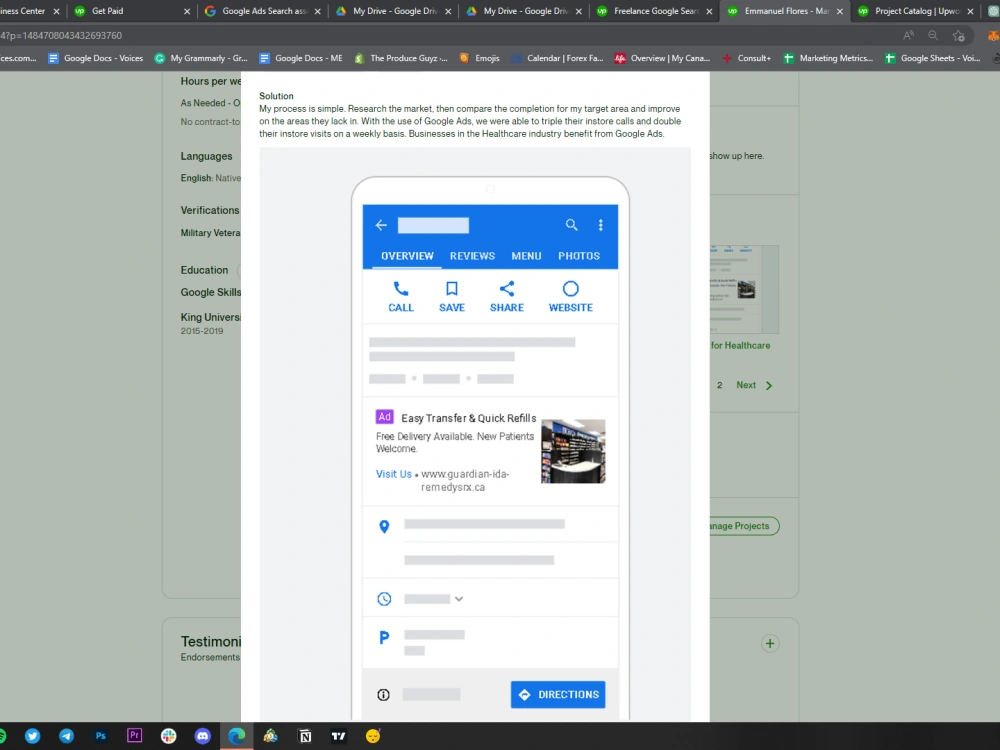The width and height of the screenshot is (1000, 750).
Task: Open My Grammarly bookmark
Action: 201,58
